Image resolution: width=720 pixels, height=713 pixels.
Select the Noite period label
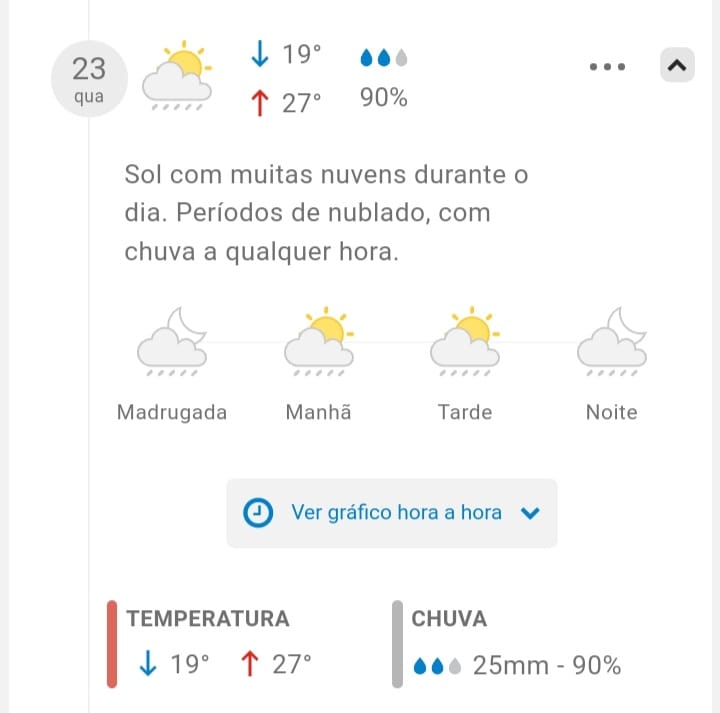[x=611, y=412]
